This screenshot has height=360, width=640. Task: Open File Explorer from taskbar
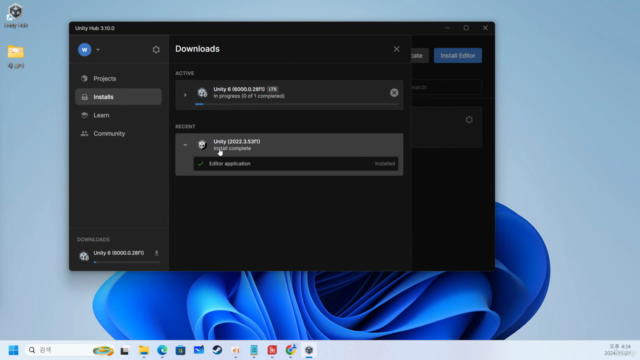[144, 350]
